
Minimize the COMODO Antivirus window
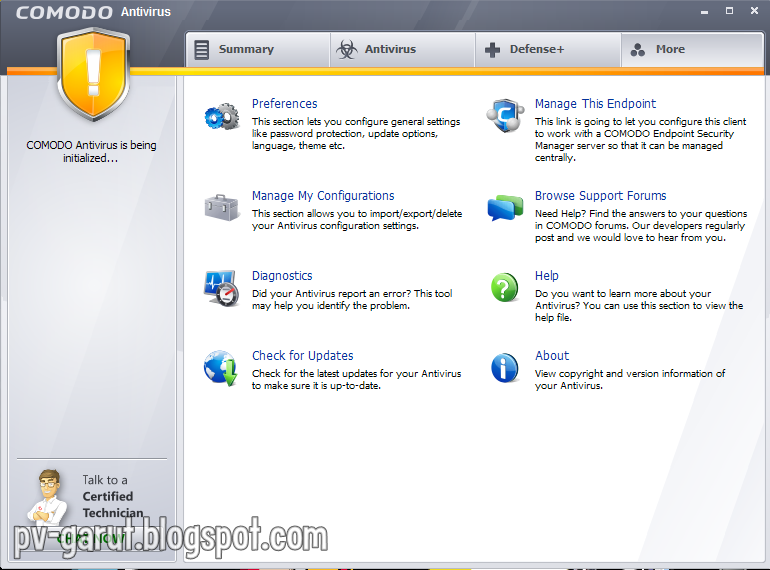point(704,11)
